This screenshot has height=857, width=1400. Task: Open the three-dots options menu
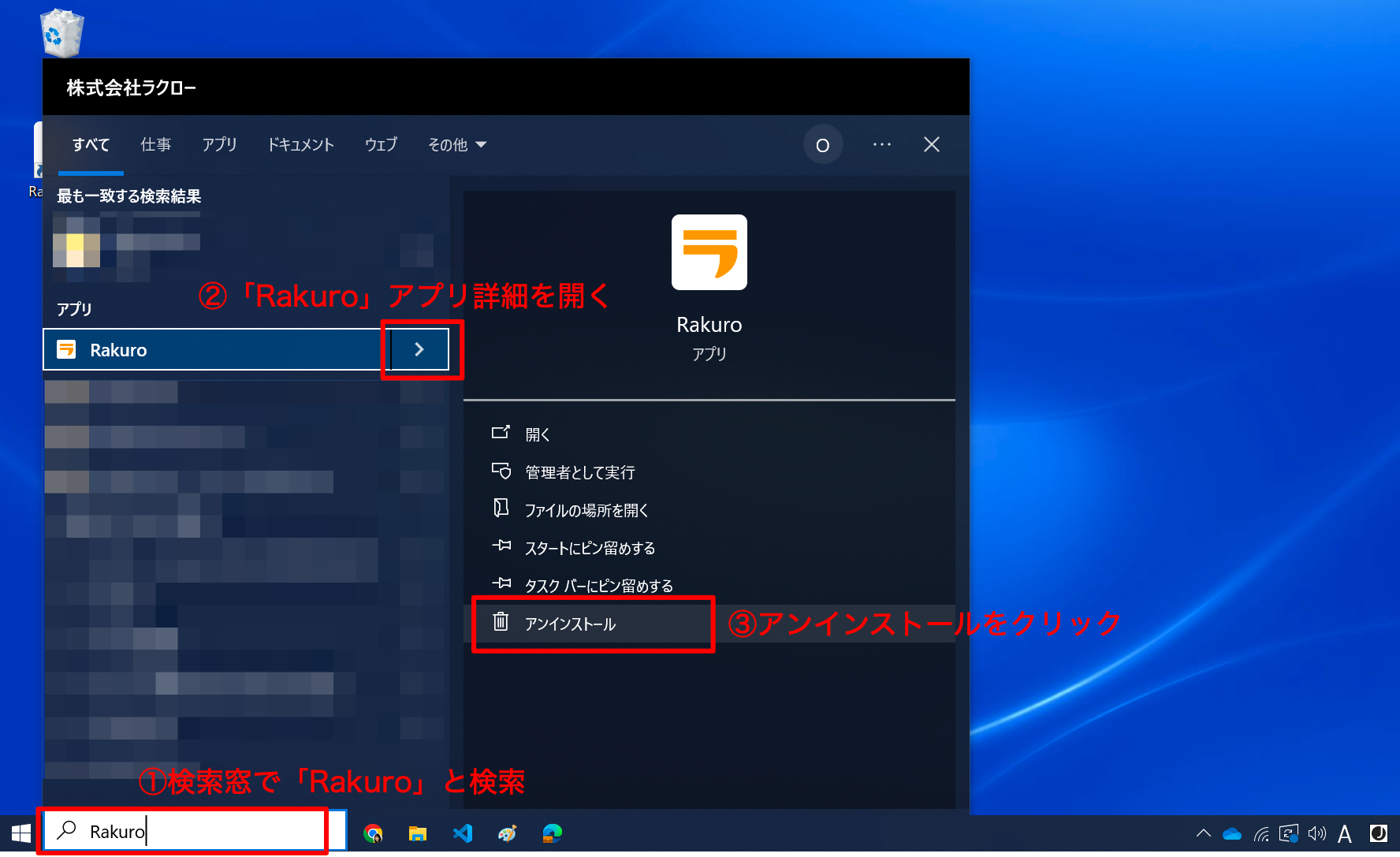pyautogui.click(x=882, y=144)
